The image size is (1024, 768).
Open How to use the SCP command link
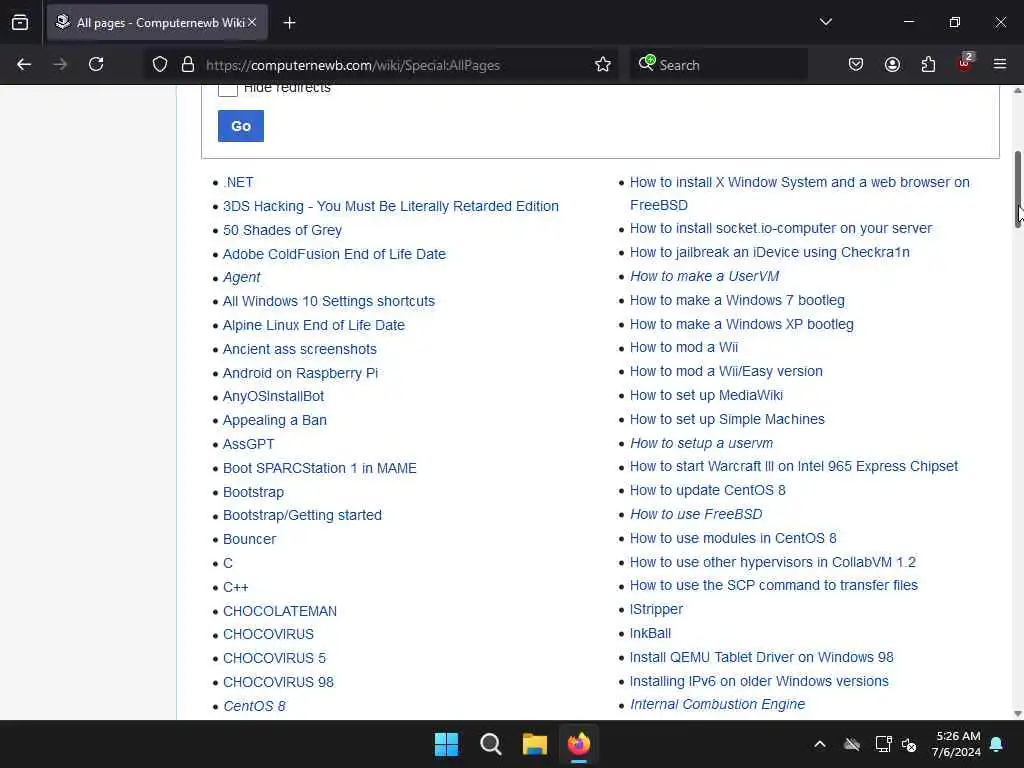click(773, 585)
